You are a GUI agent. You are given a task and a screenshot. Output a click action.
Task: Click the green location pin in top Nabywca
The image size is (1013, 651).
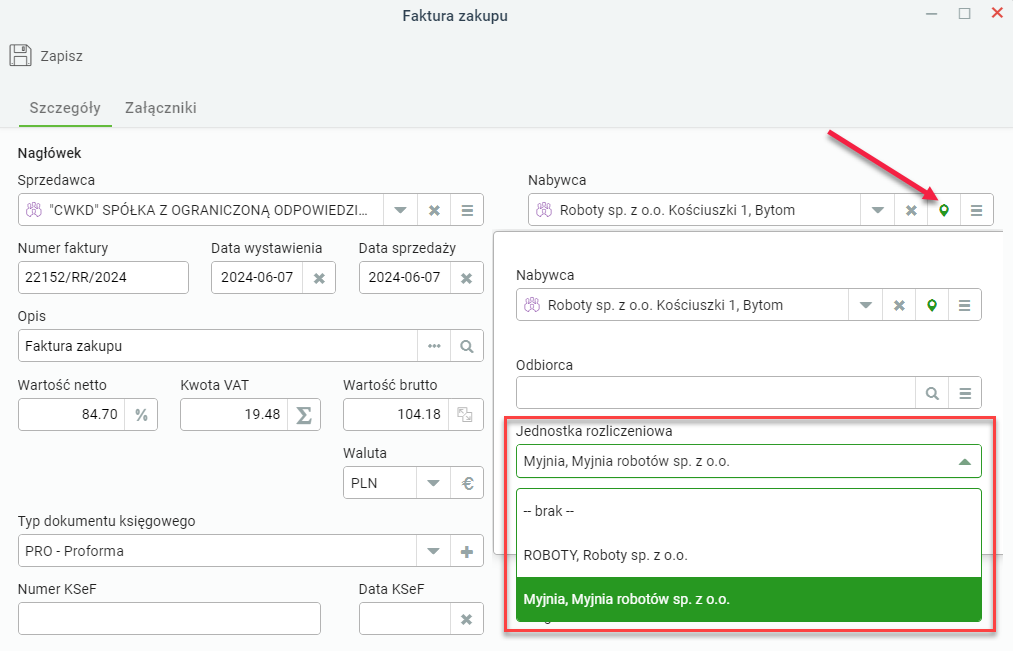click(x=944, y=211)
